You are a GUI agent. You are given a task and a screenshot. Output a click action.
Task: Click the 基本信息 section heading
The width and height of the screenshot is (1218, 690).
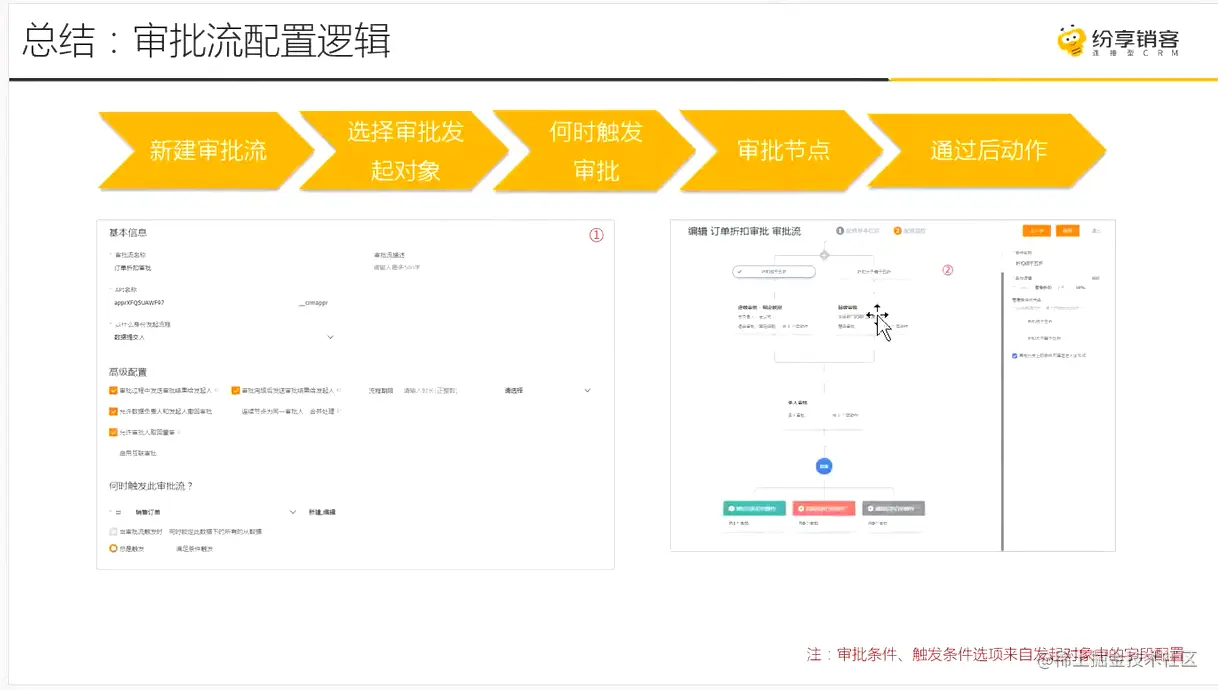(x=128, y=233)
